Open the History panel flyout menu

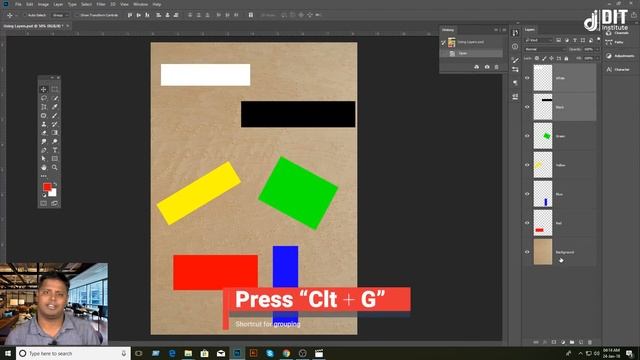pos(504,30)
